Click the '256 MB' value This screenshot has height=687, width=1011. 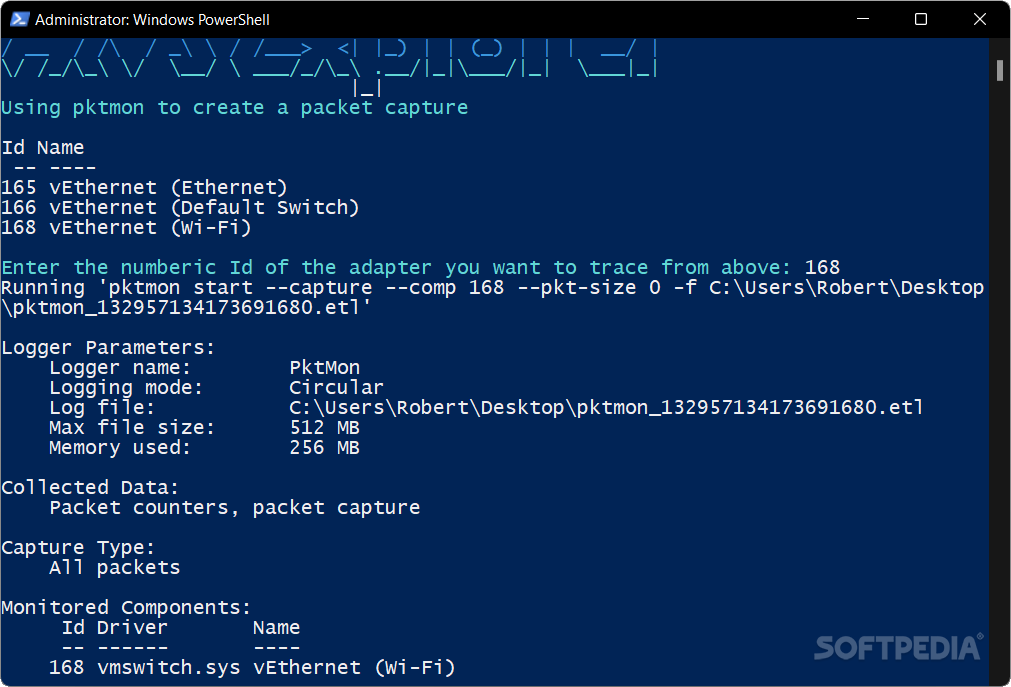point(324,448)
